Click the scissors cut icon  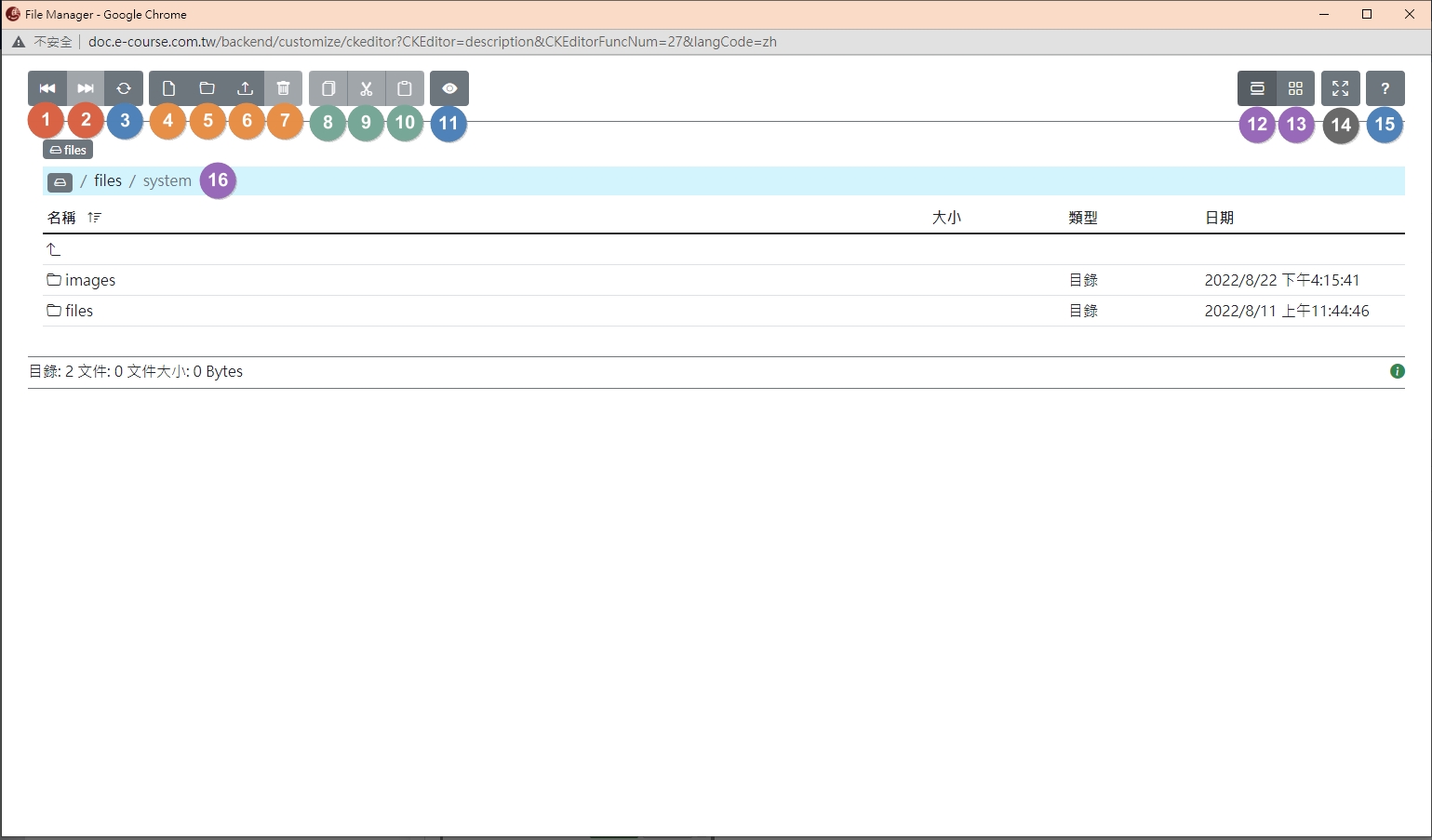[x=367, y=88]
